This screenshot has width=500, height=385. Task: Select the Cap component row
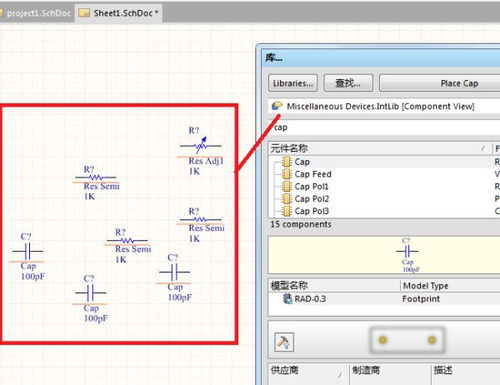coord(384,162)
